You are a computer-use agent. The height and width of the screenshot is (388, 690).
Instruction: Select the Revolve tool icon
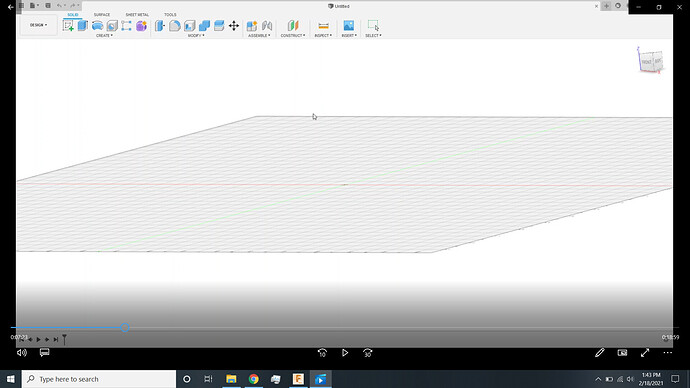pyautogui.click(x=97, y=26)
